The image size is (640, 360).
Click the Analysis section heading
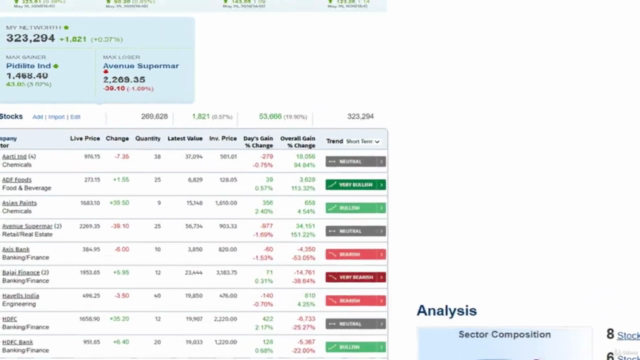(x=447, y=311)
